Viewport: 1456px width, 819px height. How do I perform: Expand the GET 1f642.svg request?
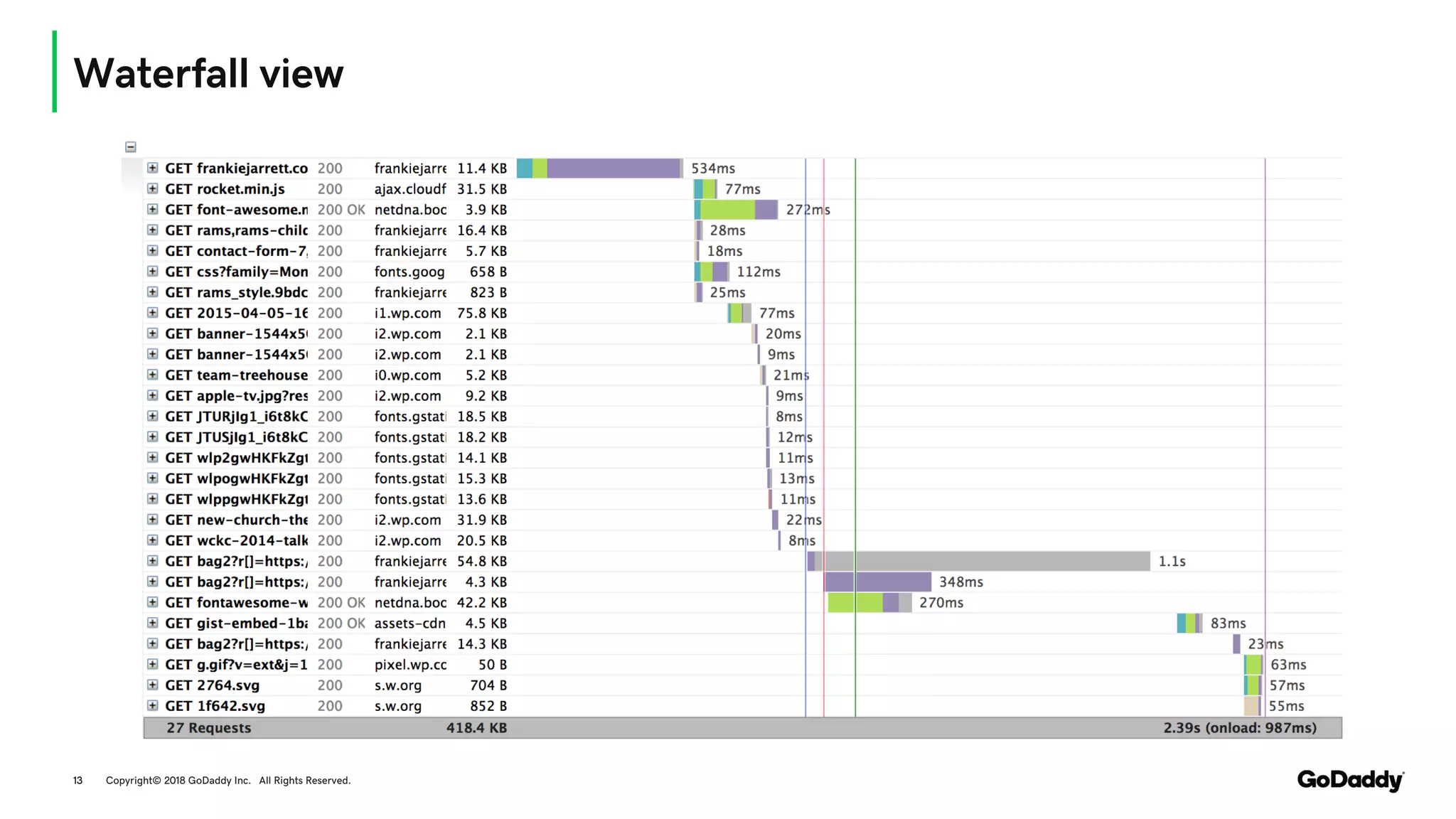click(152, 705)
